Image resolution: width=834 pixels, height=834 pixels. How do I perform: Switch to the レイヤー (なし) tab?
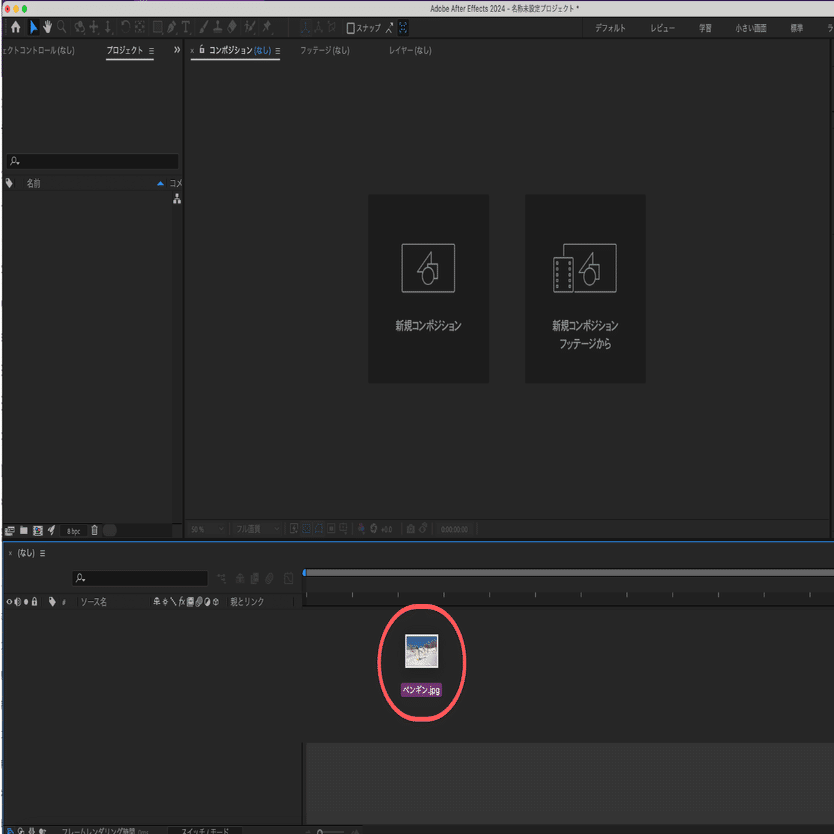(410, 50)
